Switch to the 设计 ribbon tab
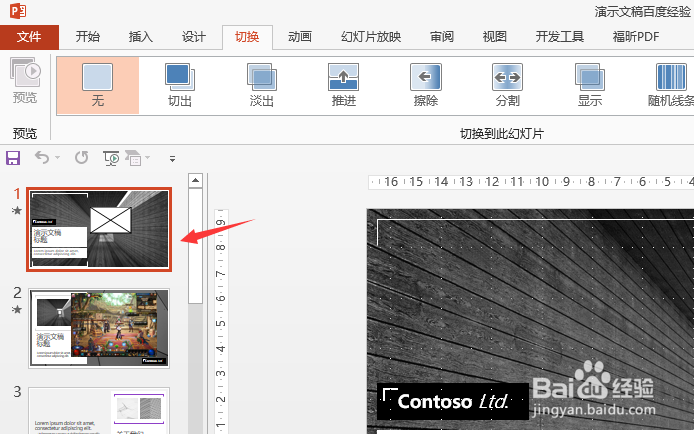 pyautogui.click(x=194, y=37)
